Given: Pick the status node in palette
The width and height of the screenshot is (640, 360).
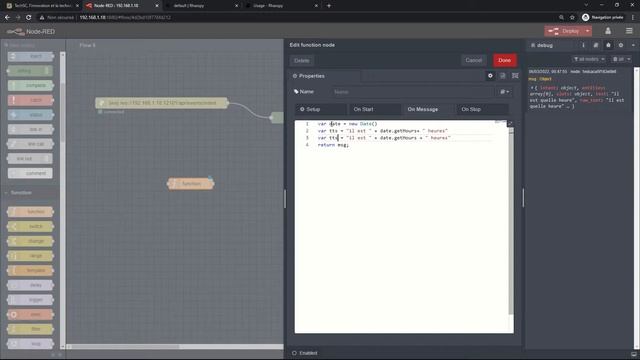Looking at the screenshot, I should point(30,115).
